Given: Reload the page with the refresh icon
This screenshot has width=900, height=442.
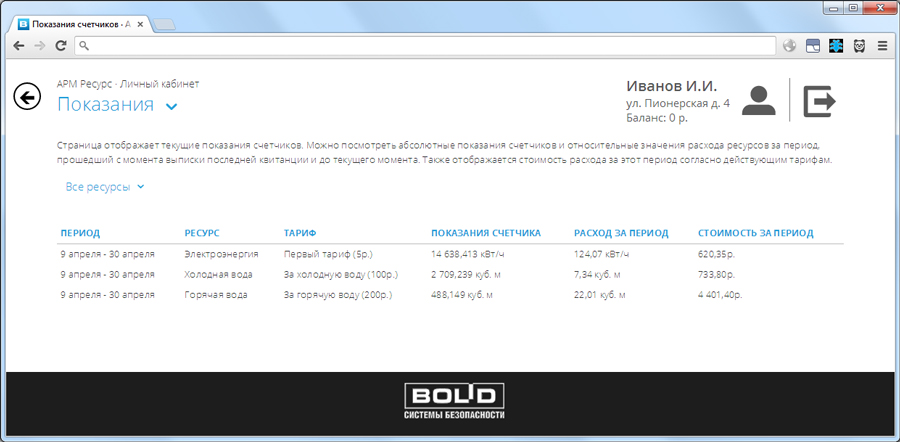Looking at the screenshot, I should pyautogui.click(x=61, y=45).
